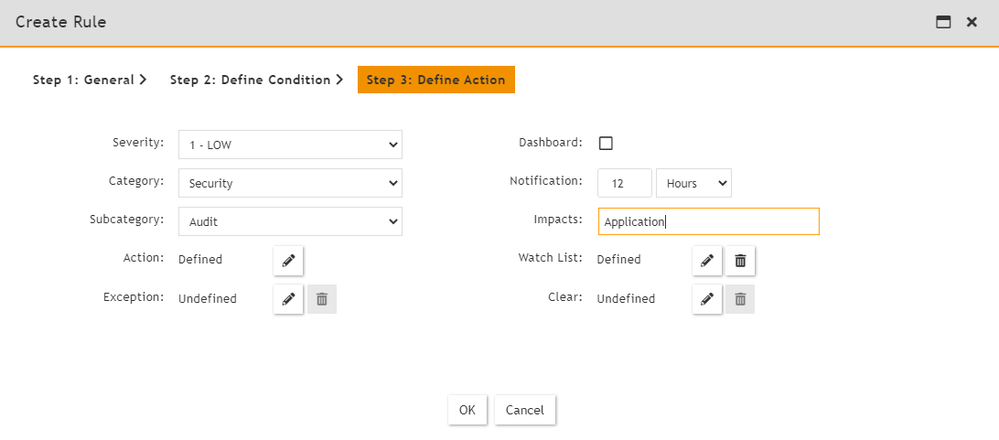
Task: Go to Step 1: General
Action: click(x=90, y=80)
